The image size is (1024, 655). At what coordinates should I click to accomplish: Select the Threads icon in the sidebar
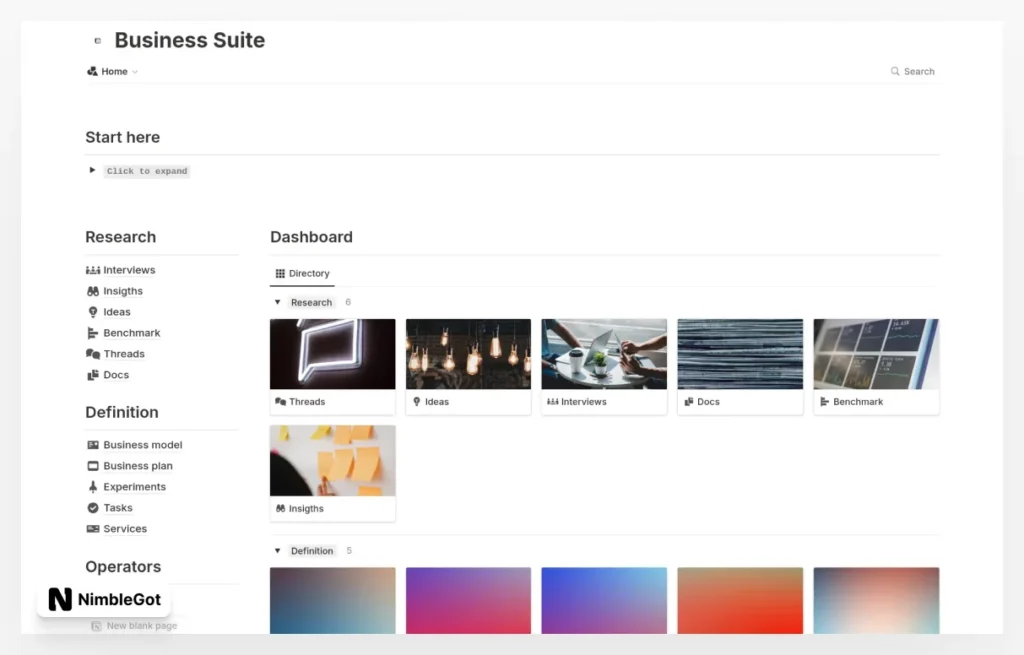click(x=93, y=354)
